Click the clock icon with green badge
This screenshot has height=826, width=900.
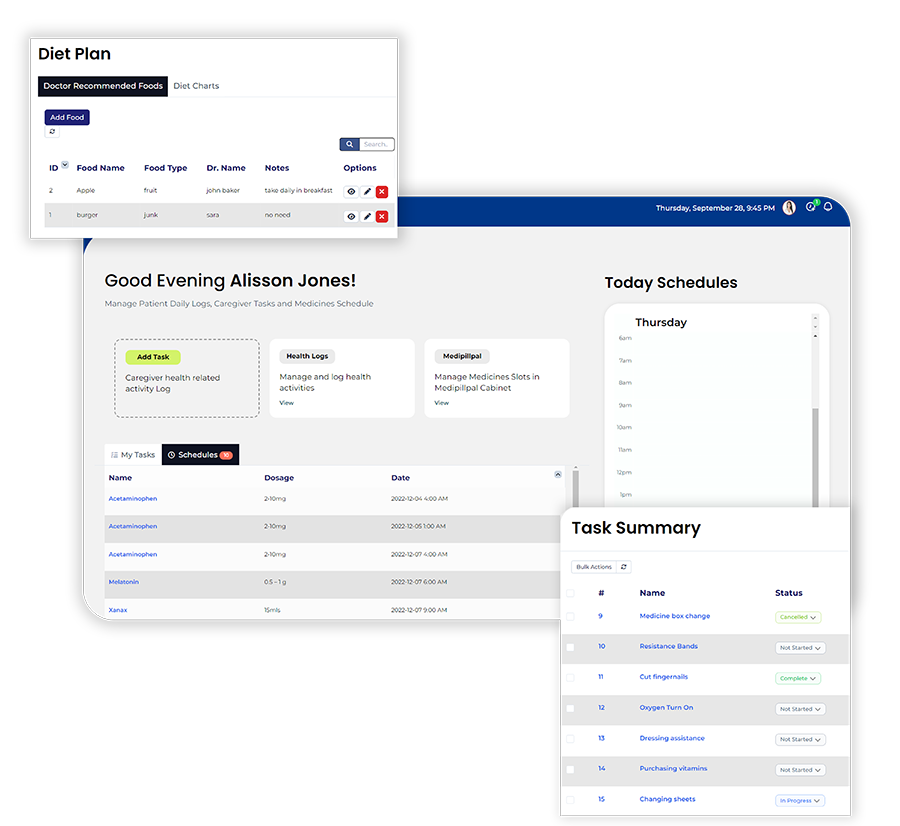pos(810,207)
